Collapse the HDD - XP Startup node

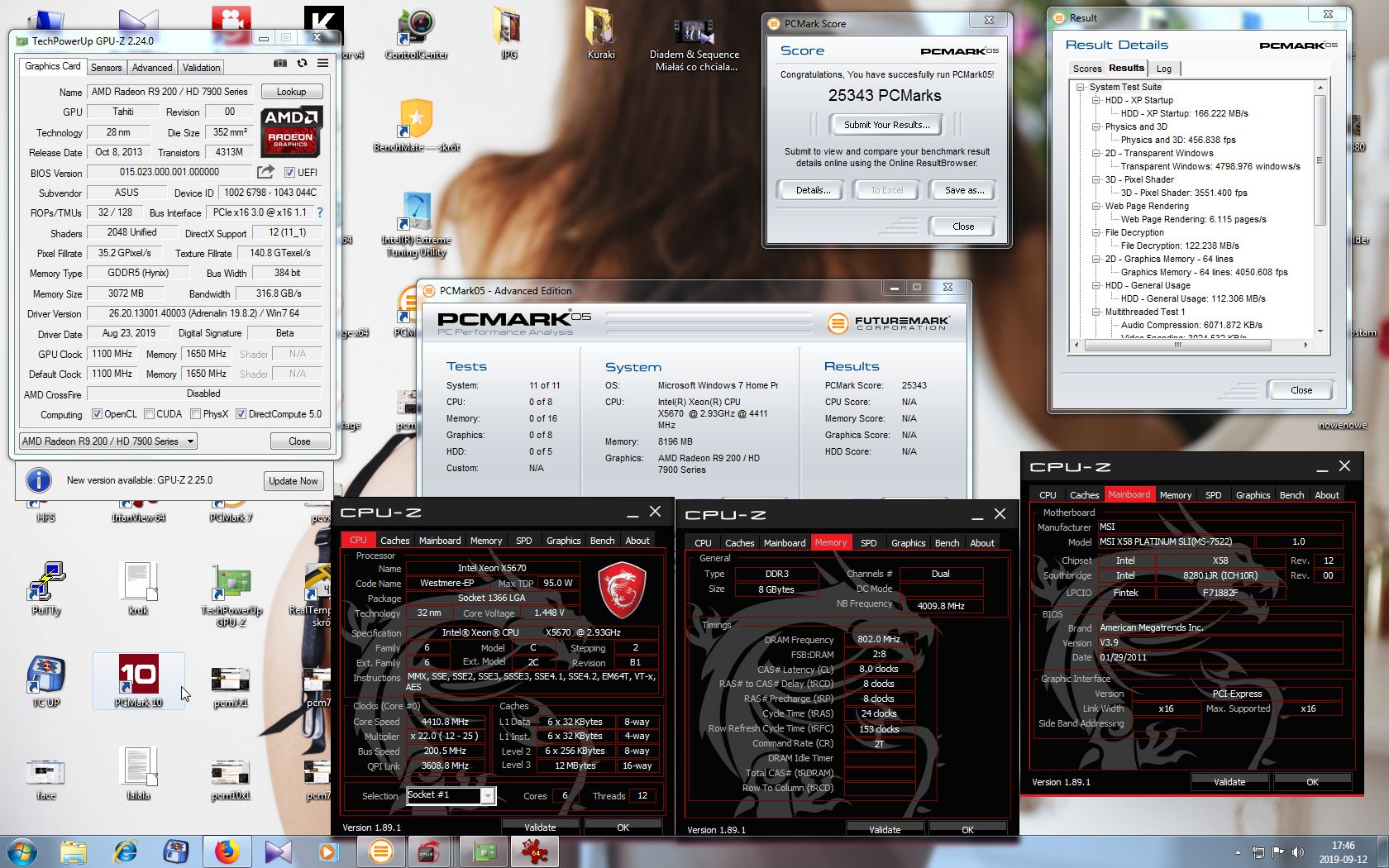(x=1095, y=100)
